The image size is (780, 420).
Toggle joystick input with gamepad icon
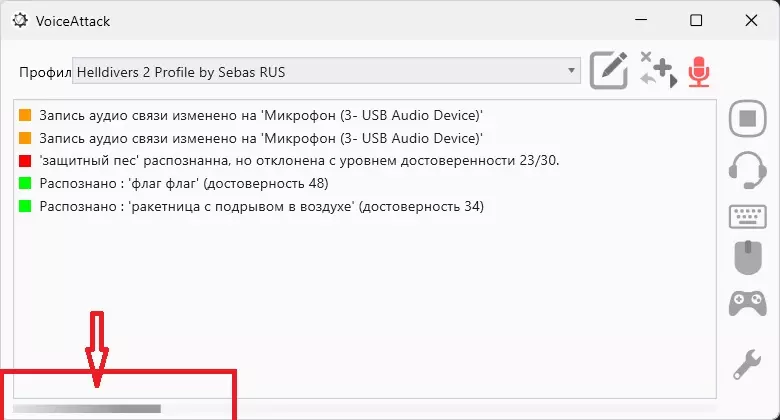(x=746, y=303)
